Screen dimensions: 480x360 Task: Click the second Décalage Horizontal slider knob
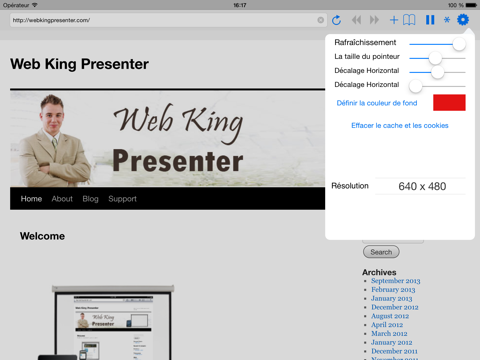click(416, 86)
